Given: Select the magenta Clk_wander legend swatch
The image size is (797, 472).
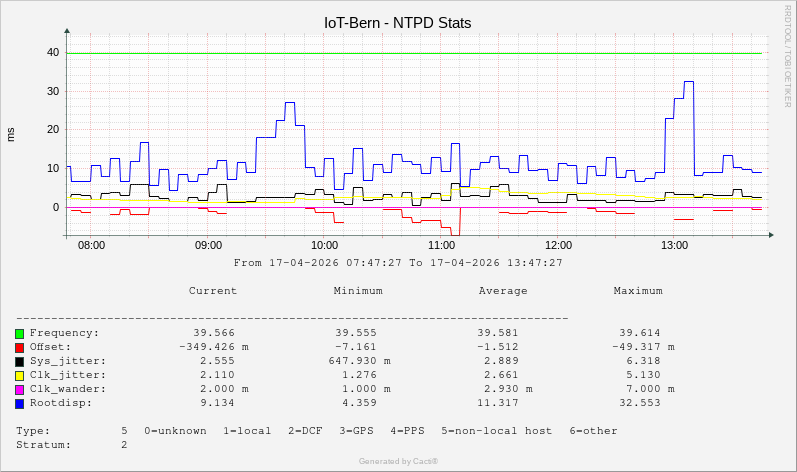Looking at the screenshot, I should (19, 389).
